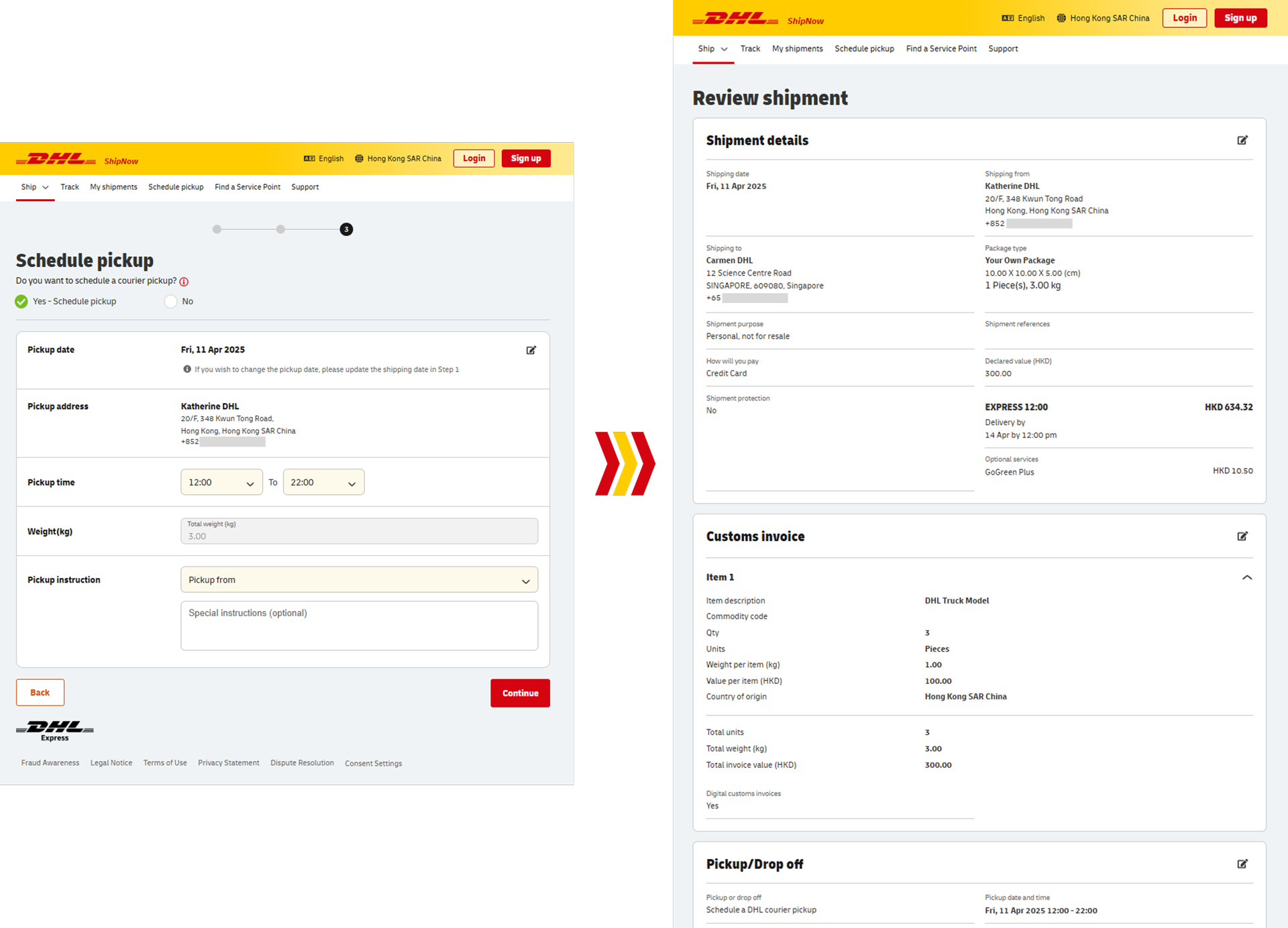
Task: Click Your Own Package type text
Action: click(1020, 260)
